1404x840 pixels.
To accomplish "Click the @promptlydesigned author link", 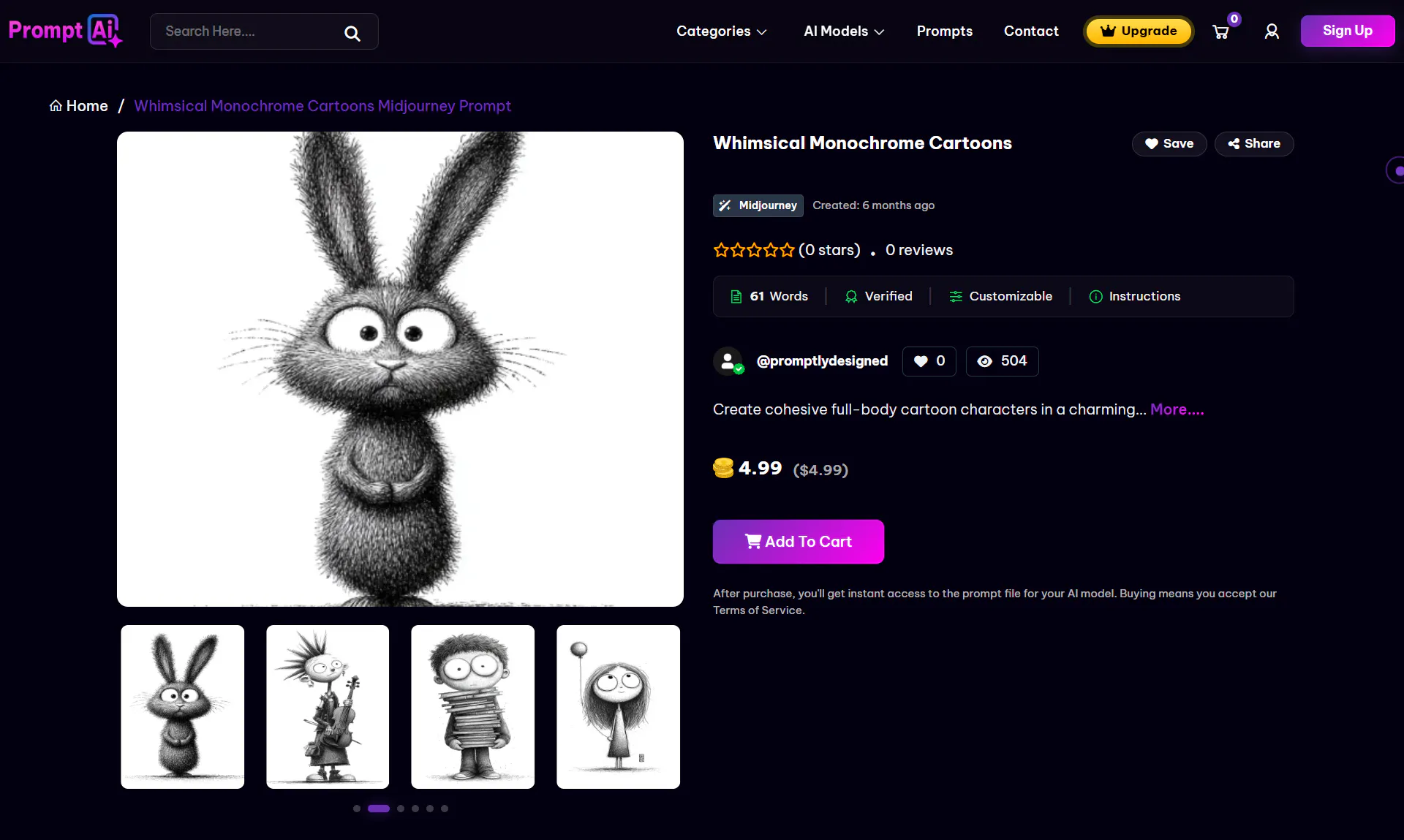I will [822, 361].
